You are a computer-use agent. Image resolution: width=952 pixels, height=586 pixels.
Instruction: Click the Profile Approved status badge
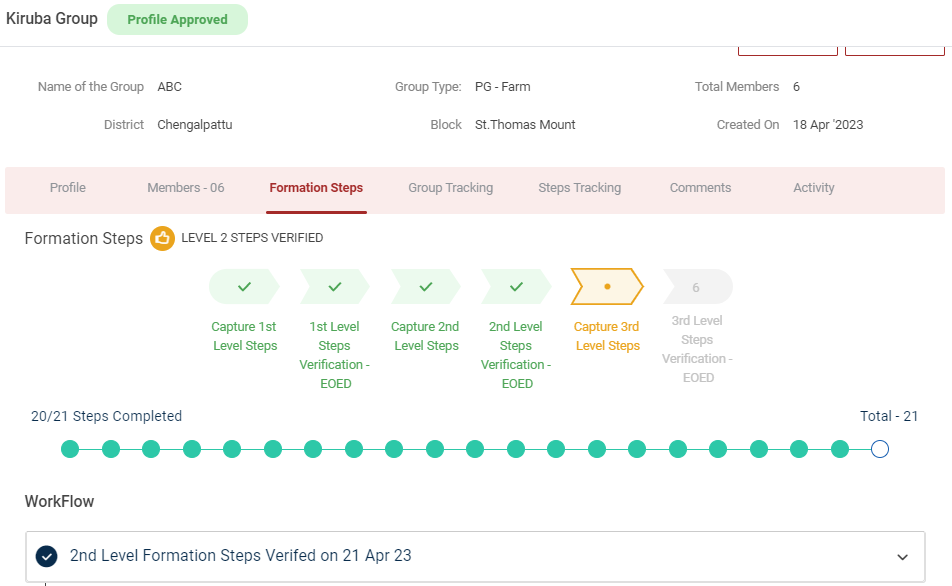(x=177, y=20)
